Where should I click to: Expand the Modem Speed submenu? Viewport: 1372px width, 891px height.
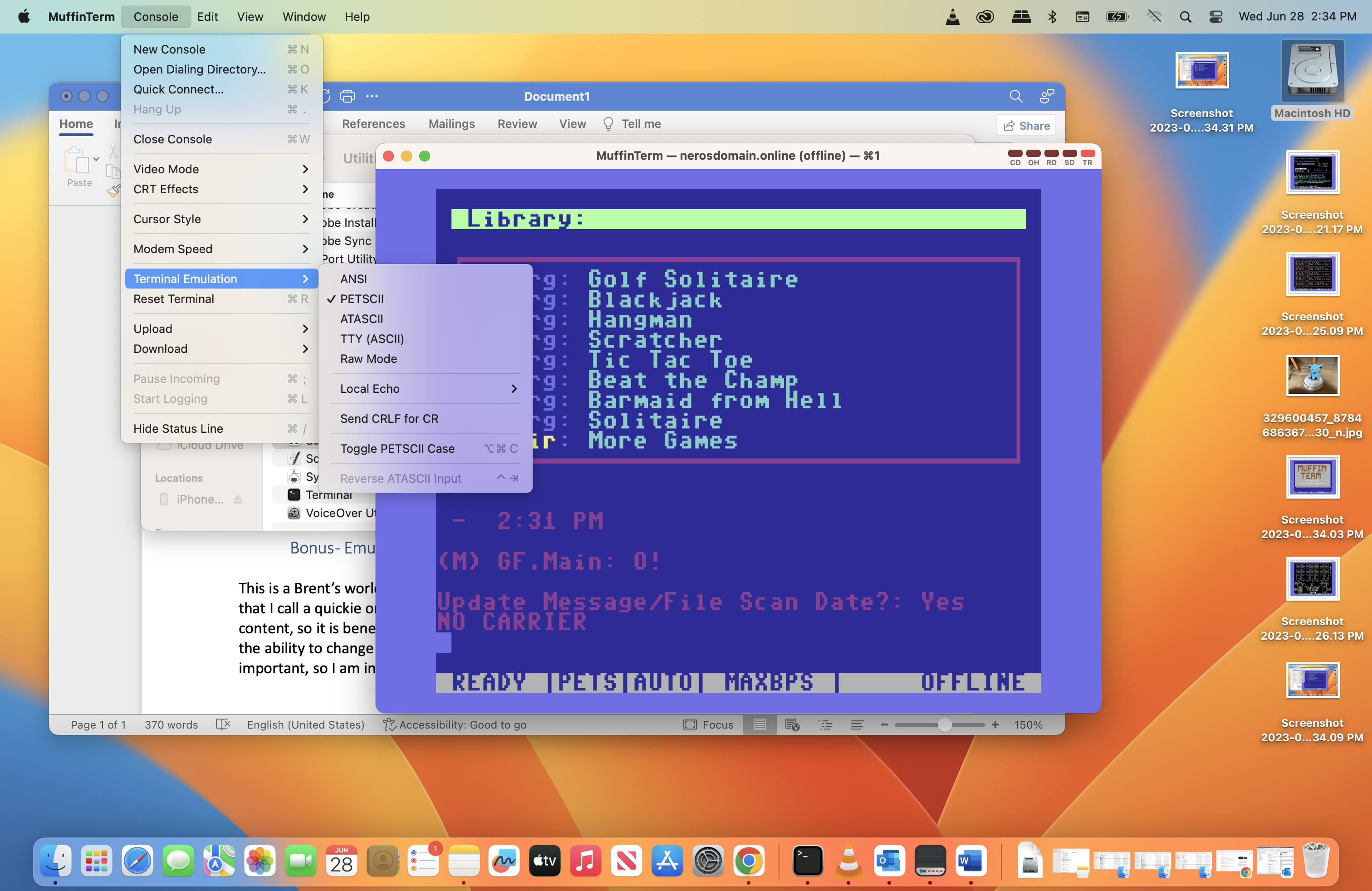tap(221, 249)
